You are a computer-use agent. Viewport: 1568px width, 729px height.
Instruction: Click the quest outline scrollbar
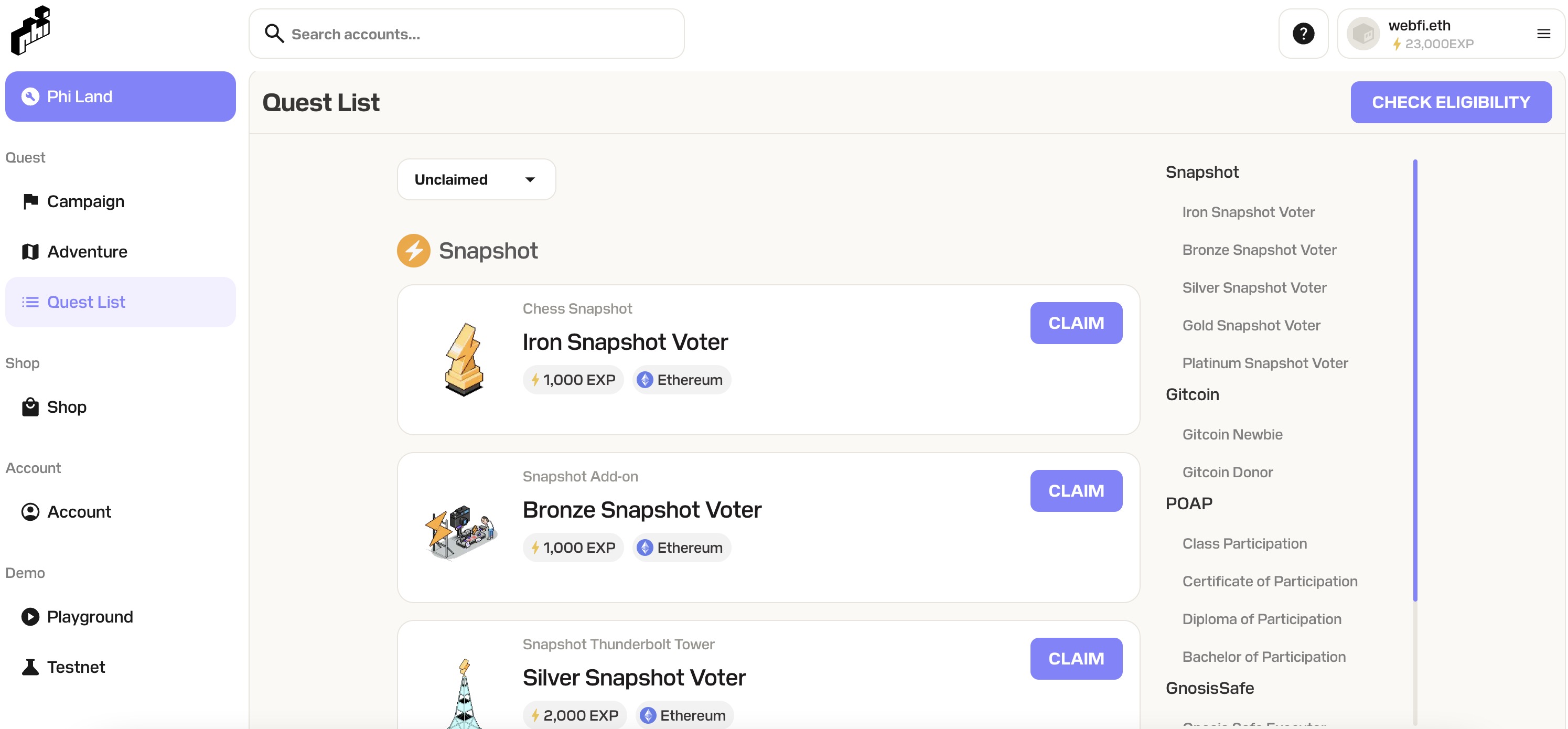[1415, 380]
